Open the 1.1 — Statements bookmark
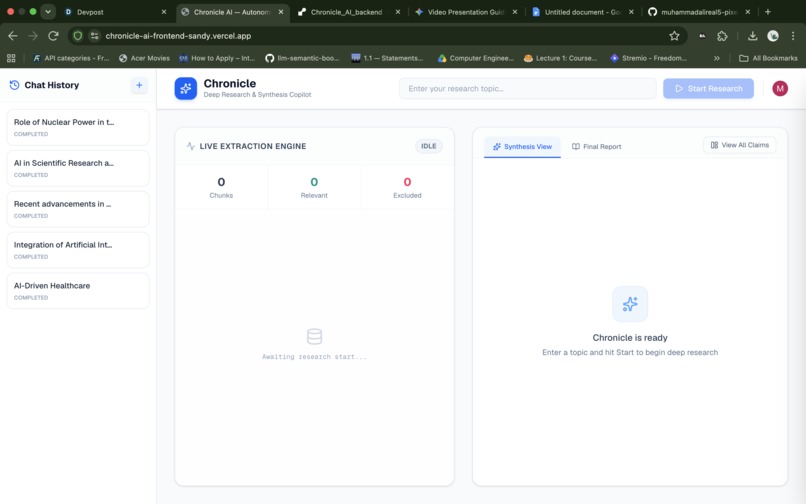The height and width of the screenshot is (504, 806). click(x=387, y=58)
